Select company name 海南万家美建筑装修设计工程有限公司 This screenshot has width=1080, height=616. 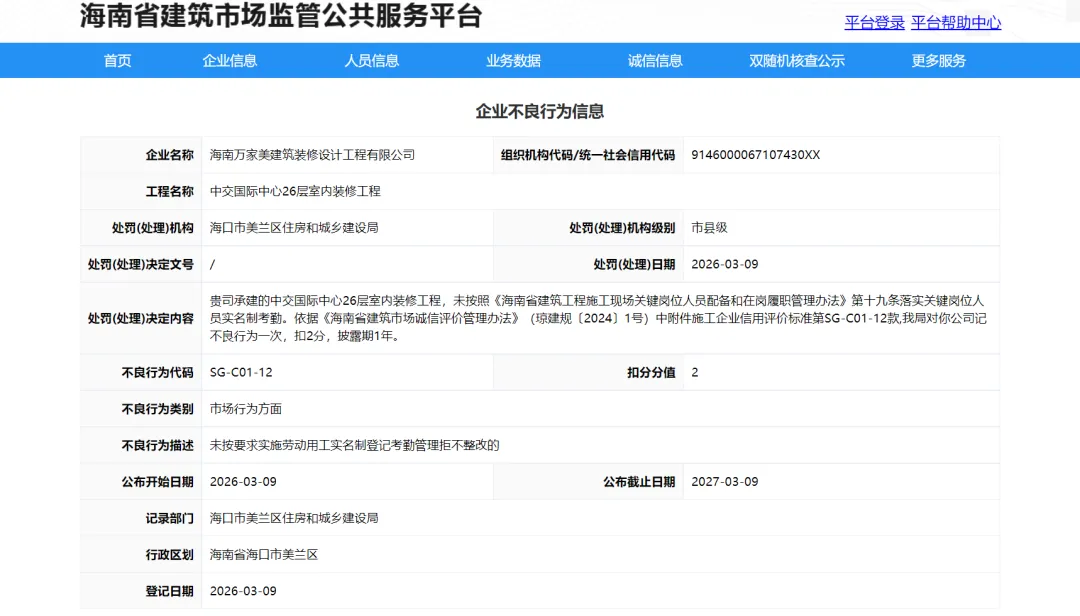(312, 155)
